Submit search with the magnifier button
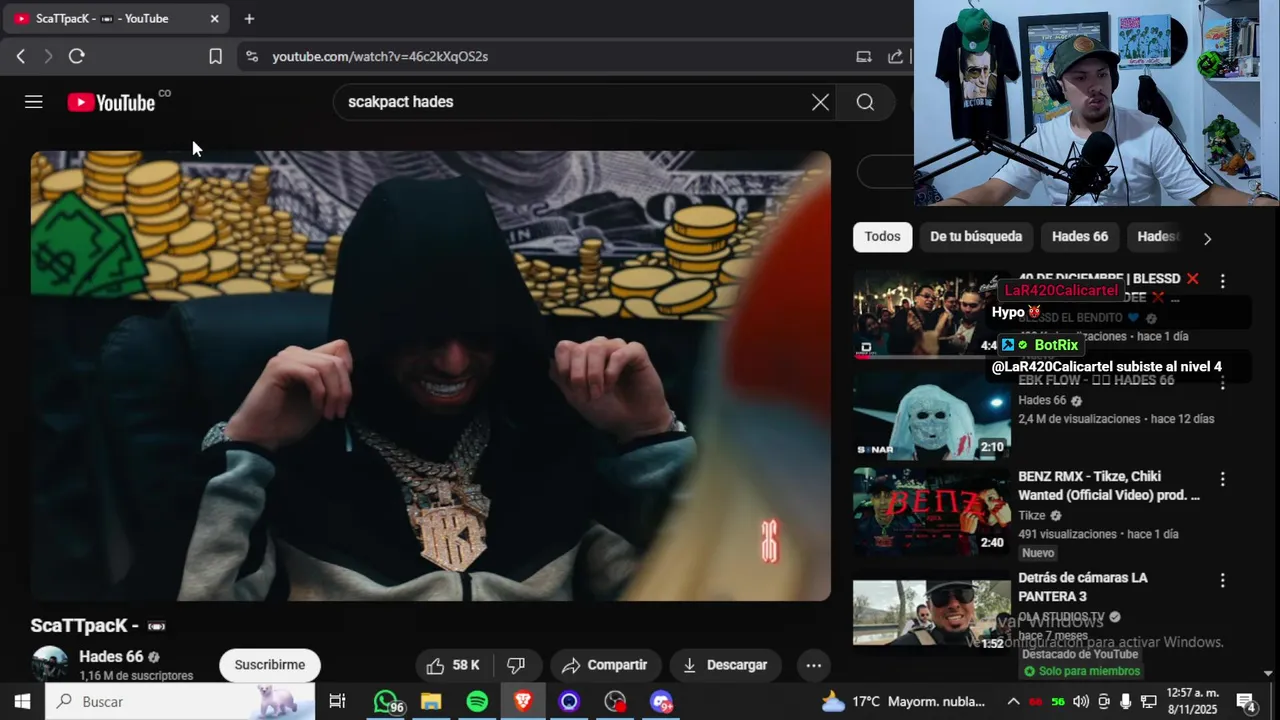The height and width of the screenshot is (720, 1280). point(865,102)
